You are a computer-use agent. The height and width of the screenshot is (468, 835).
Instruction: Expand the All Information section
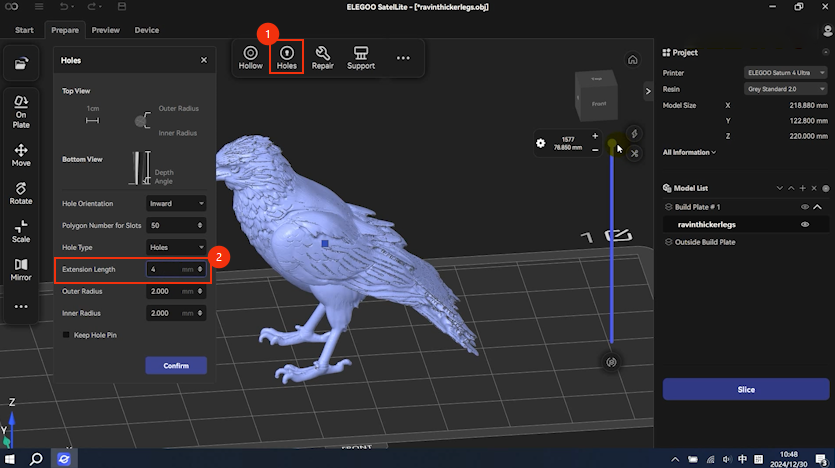point(689,152)
